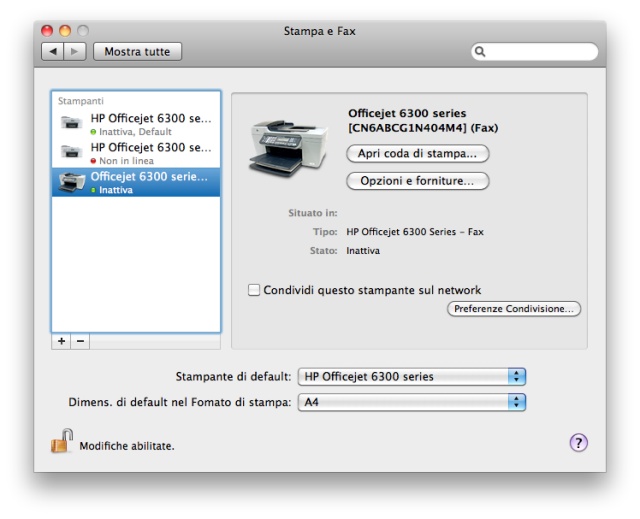
Task: Minimize the window with the yellow button
Action: click(65, 31)
